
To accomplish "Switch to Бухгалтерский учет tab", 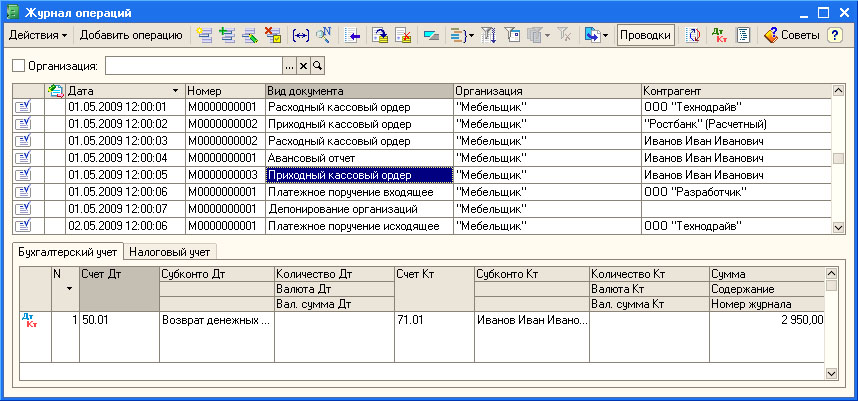I will (x=68, y=252).
